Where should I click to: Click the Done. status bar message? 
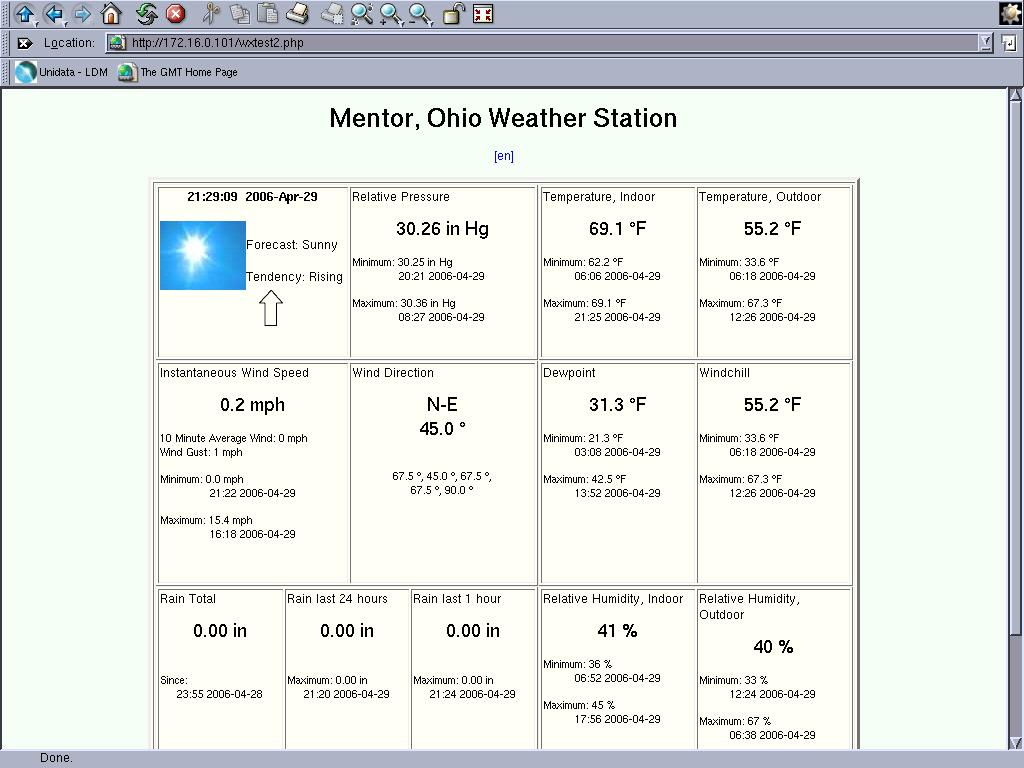coord(56,758)
